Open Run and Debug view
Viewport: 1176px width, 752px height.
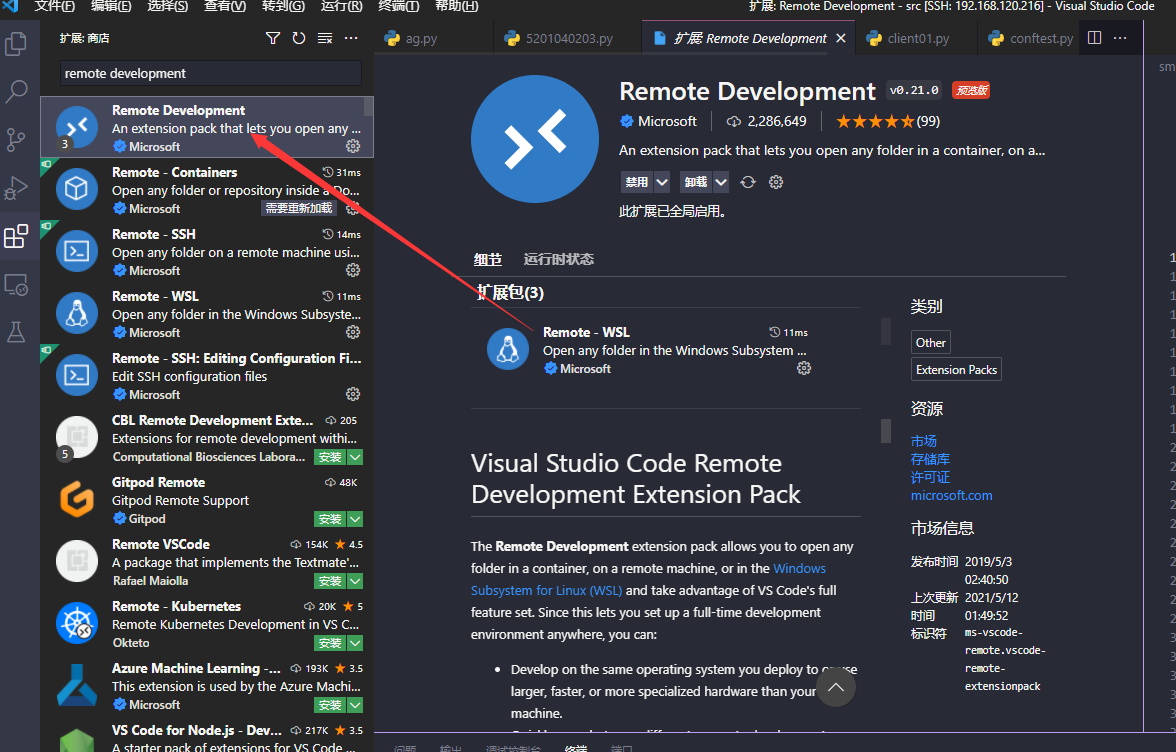16,188
